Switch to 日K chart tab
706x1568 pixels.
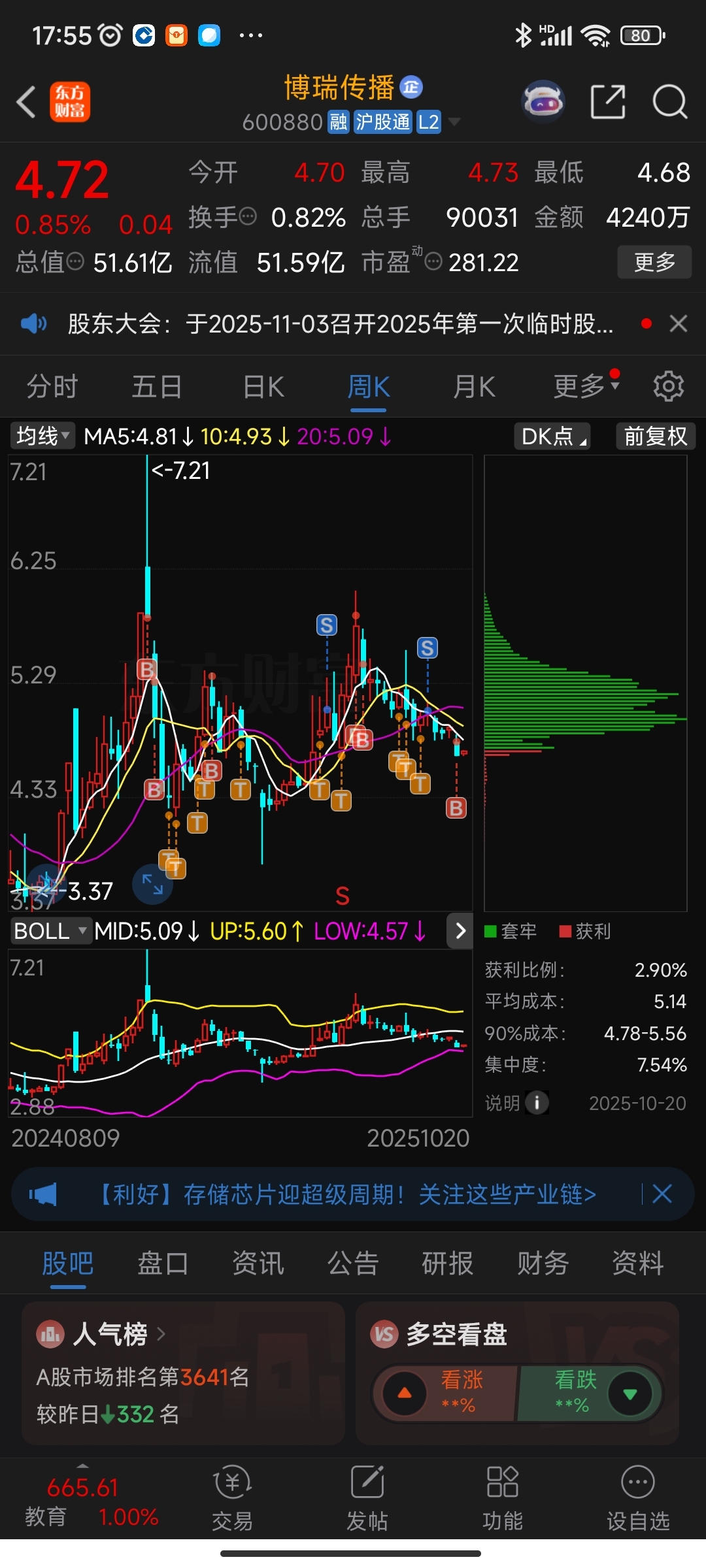pyautogui.click(x=263, y=387)
